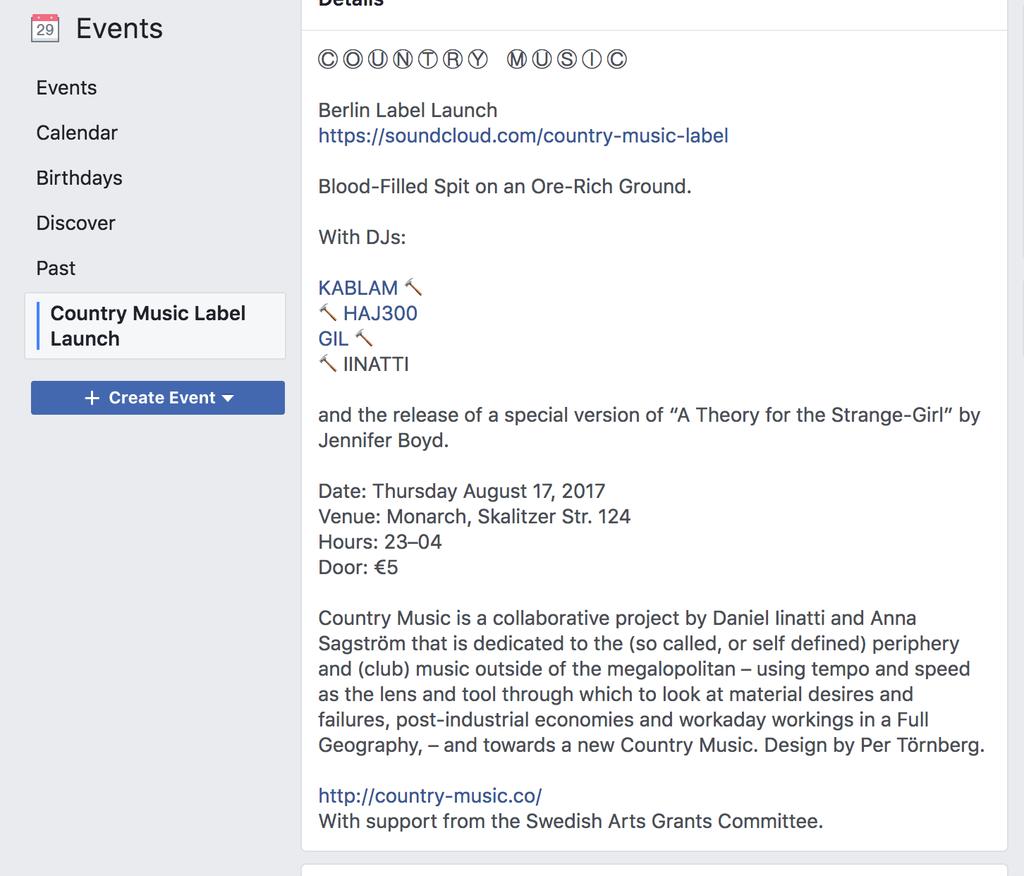The height and width of the screenshot is (876, 1024).
Task: Open the soundcloud.com country-music-label link
Action: coord(523,135)
